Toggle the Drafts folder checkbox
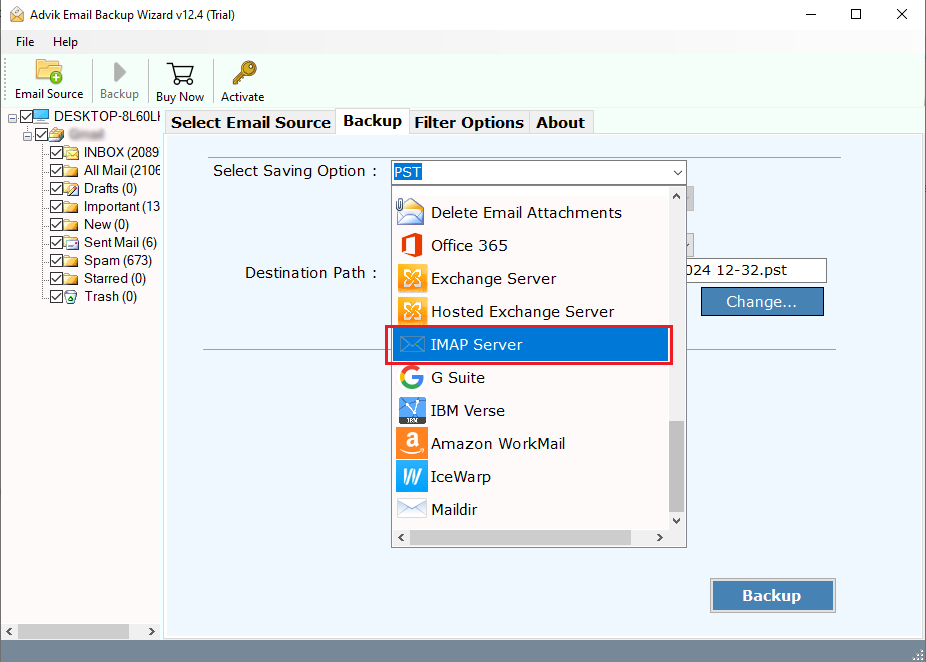This screenshot has height=662, width=926. [x=57, y=189]
